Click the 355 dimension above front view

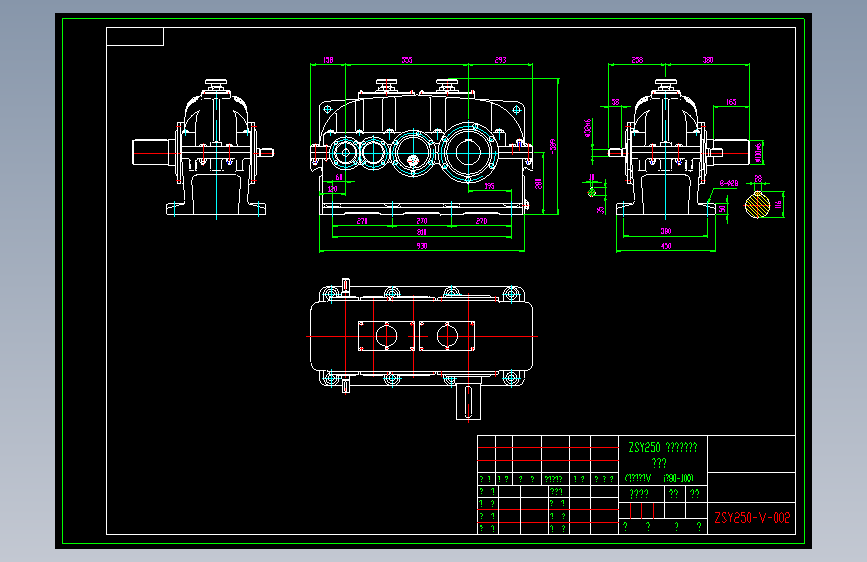click(407, 60)
